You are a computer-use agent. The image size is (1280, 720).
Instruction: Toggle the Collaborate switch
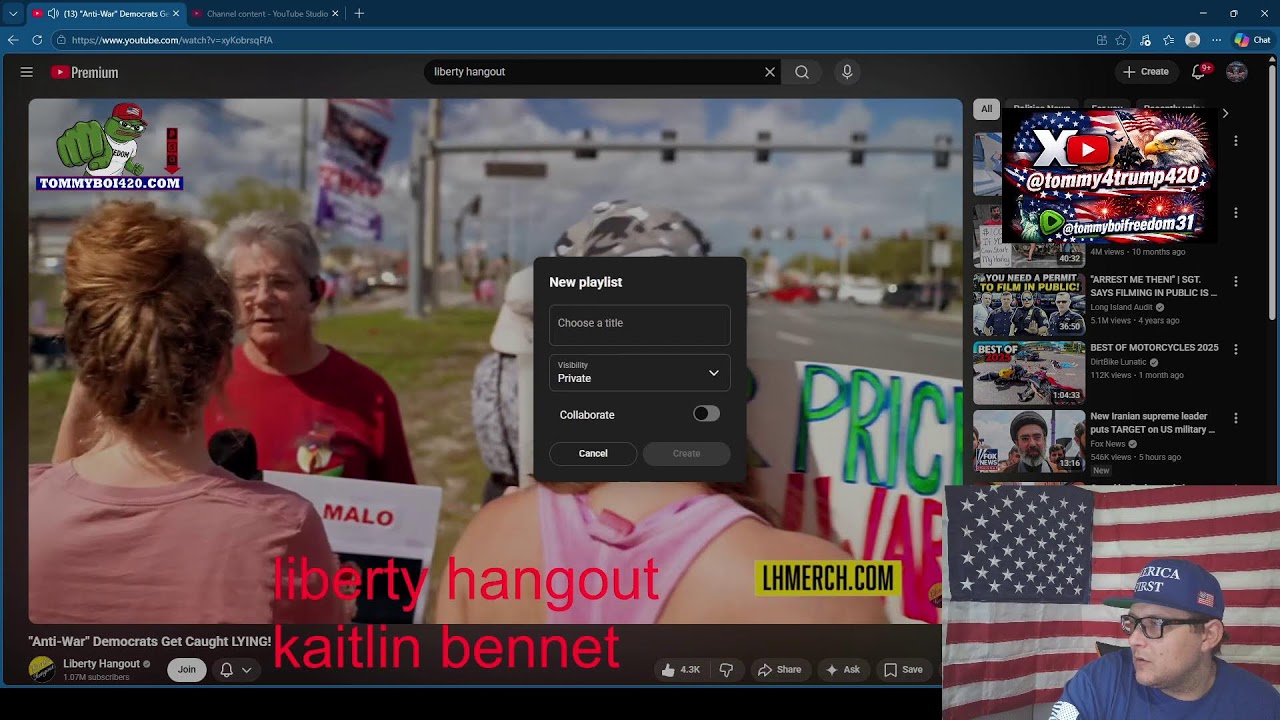tap(706, 414)
